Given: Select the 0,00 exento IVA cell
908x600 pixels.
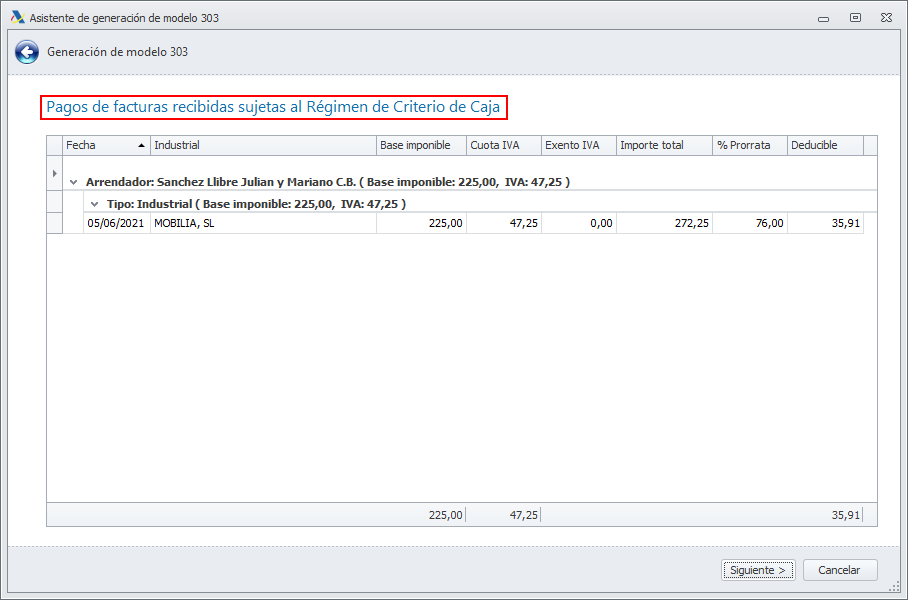Looking at the screenshot, I should [x=579, y=223].
